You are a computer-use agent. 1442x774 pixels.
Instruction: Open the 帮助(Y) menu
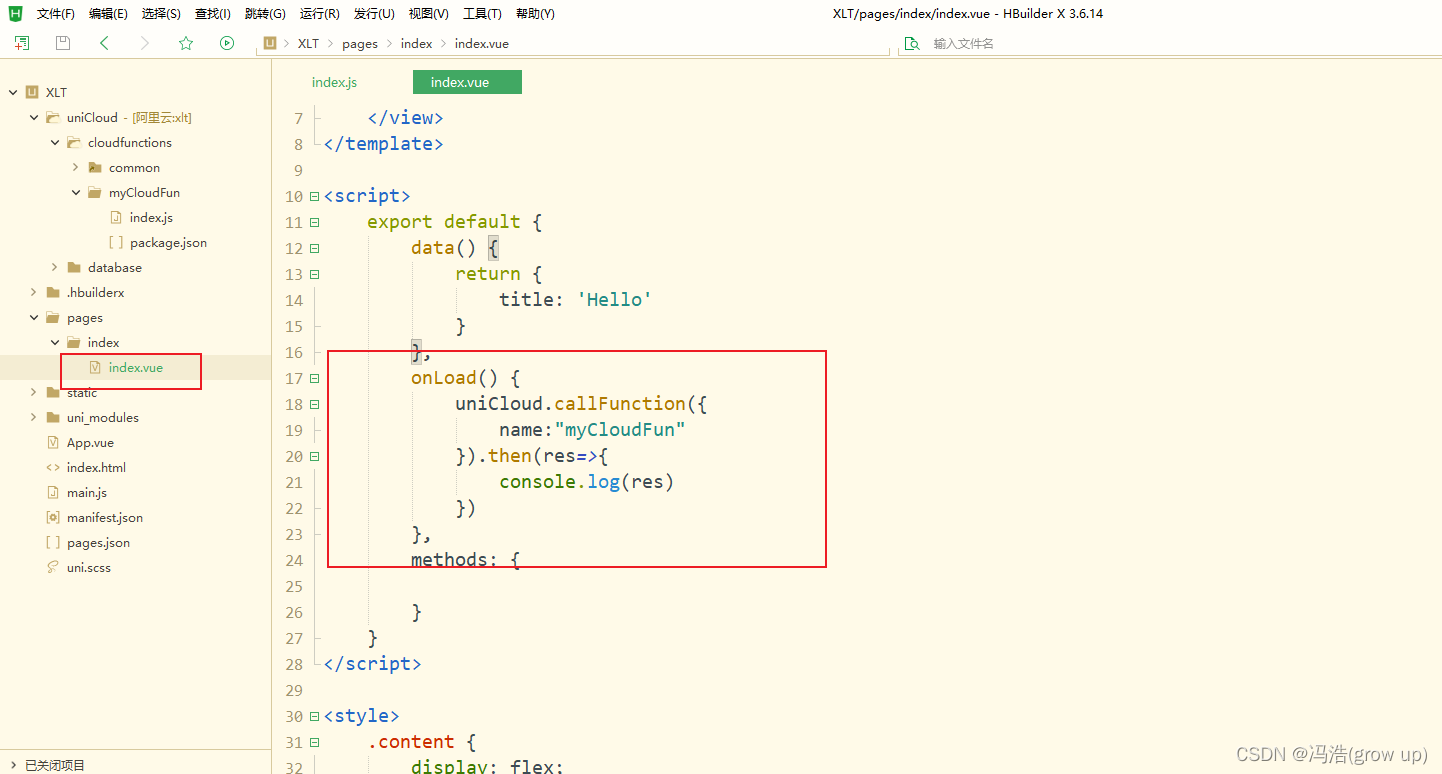click(536, 14)
